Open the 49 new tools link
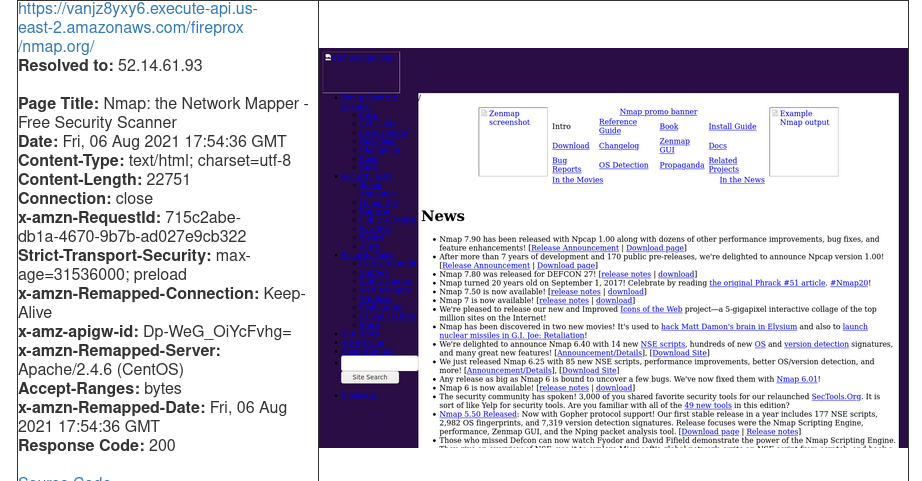The height and width of the screenshot is (481, 922). pyautogui.click(x=708, y=406)
